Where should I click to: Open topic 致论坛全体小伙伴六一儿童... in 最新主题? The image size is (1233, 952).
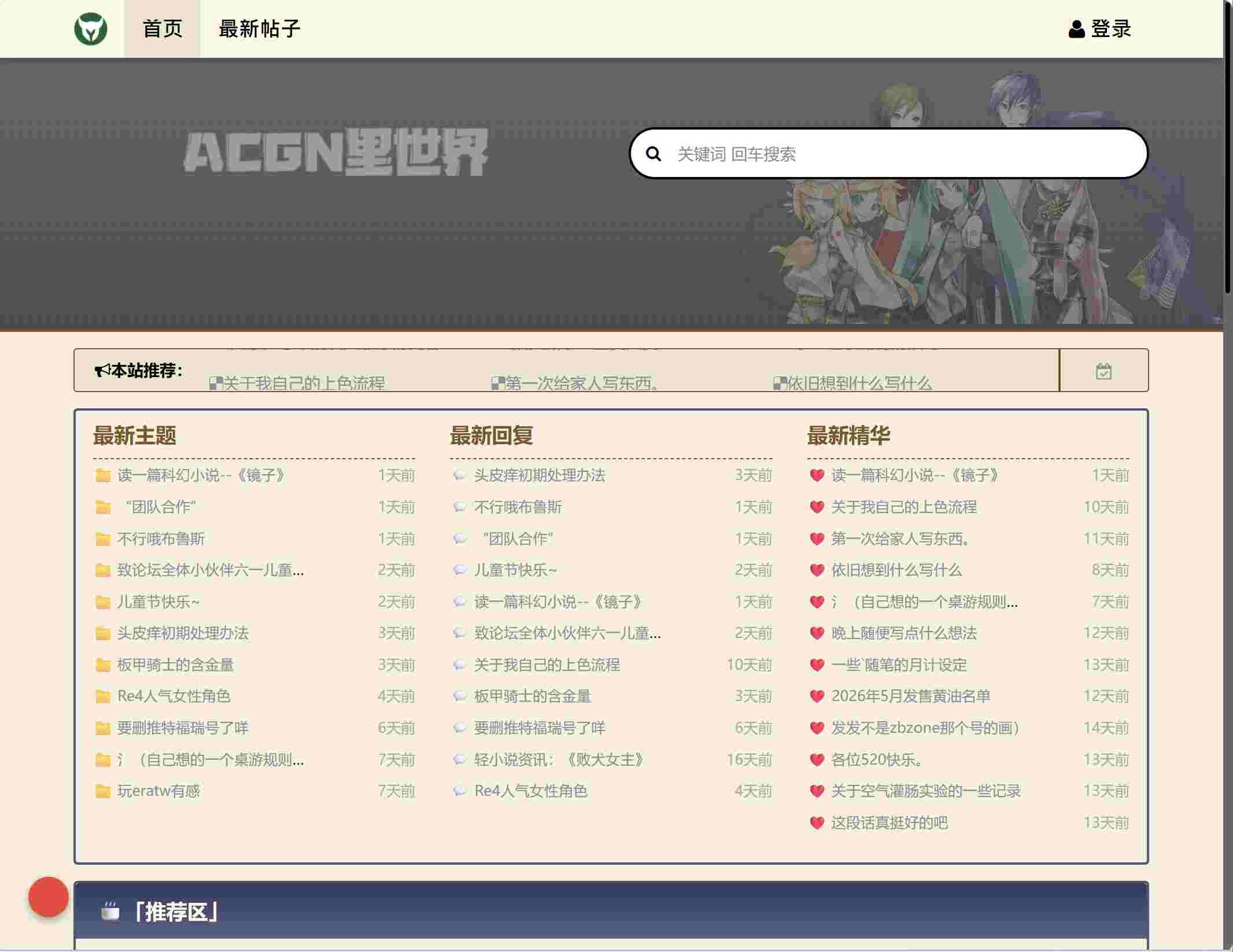tap(211, 570)
